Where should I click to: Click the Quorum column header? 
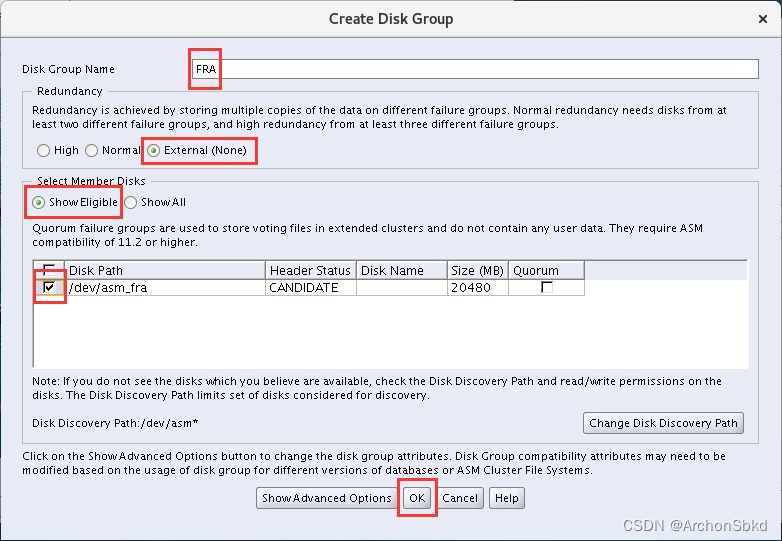pos(547,270)
